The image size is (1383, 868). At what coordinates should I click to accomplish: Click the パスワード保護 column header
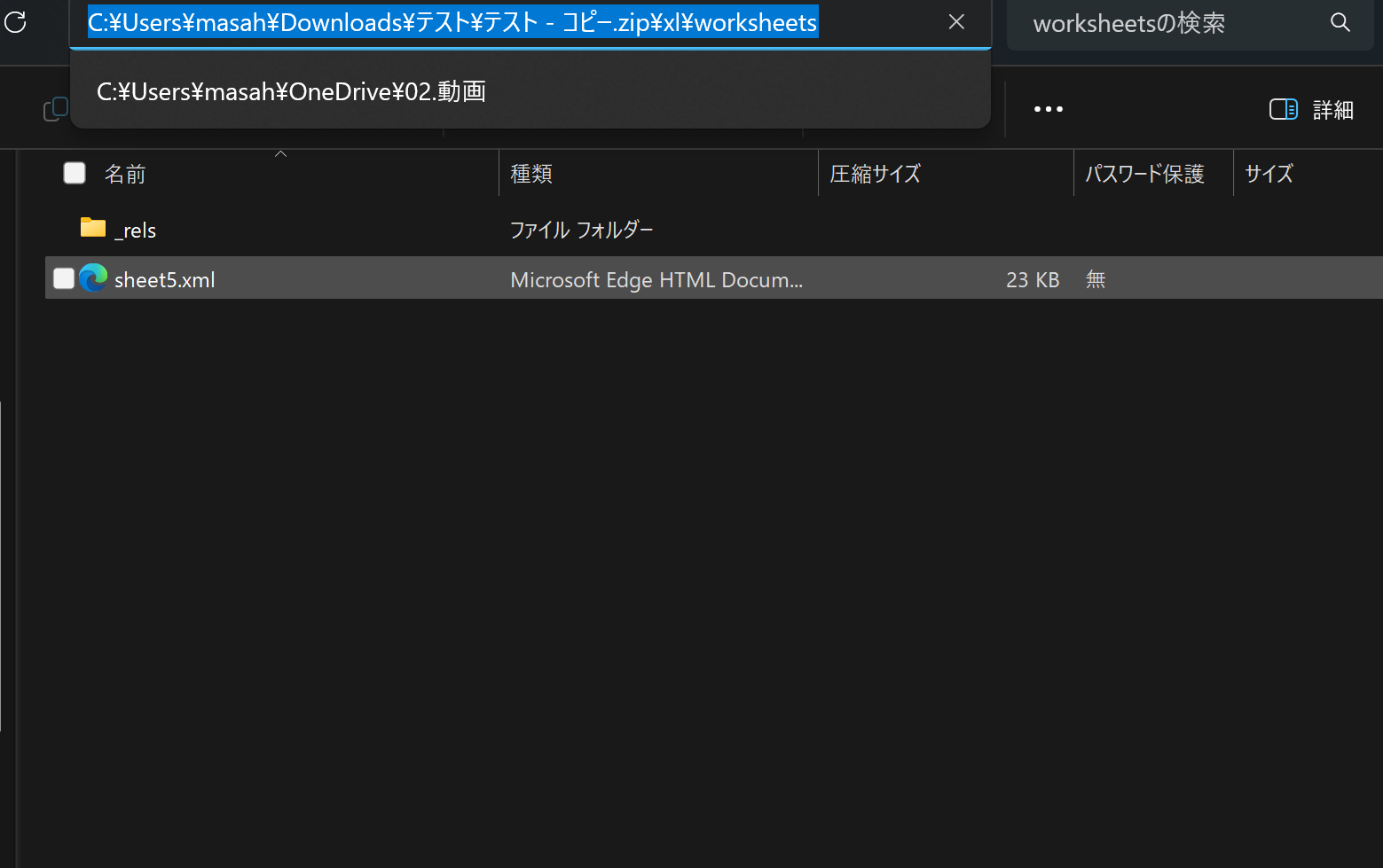click(1144, 174)
